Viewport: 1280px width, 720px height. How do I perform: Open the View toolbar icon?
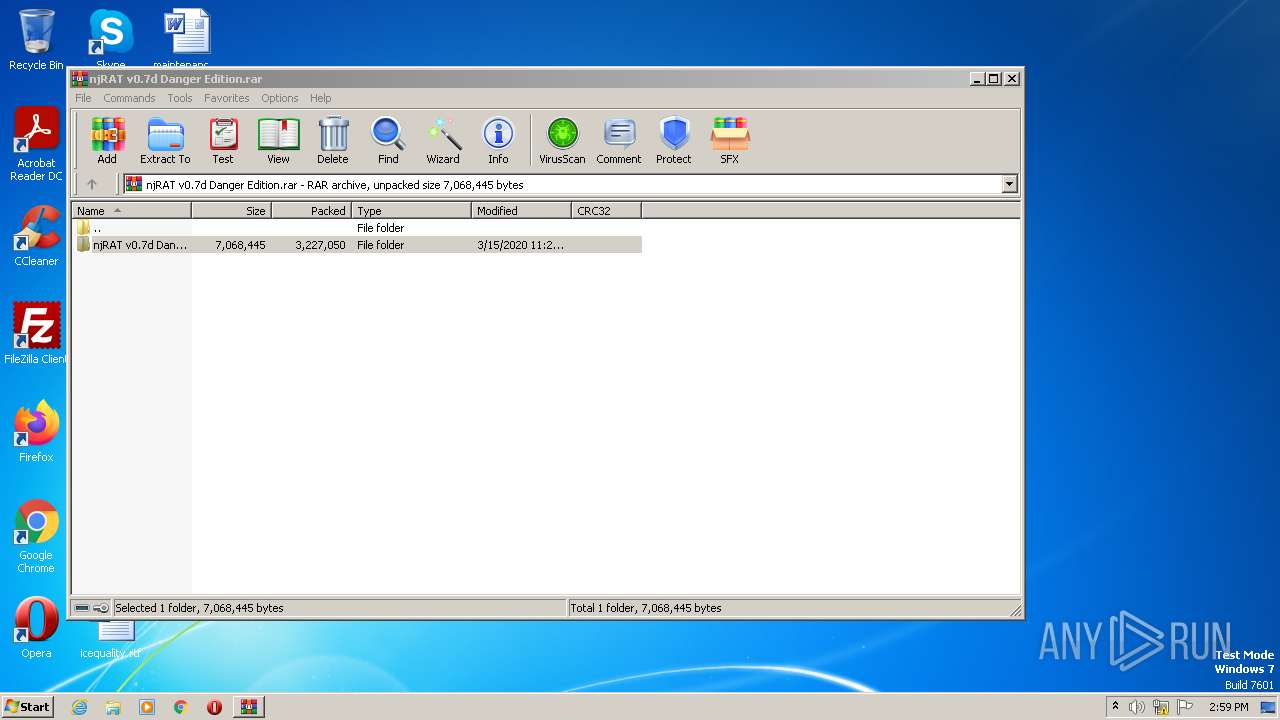(278, 141)
